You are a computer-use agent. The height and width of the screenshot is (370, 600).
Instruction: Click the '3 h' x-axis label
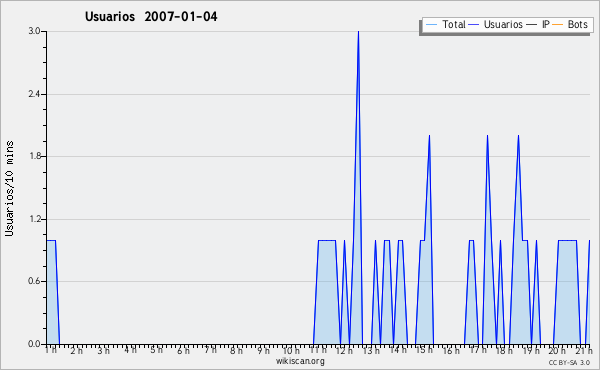[103, 350]
